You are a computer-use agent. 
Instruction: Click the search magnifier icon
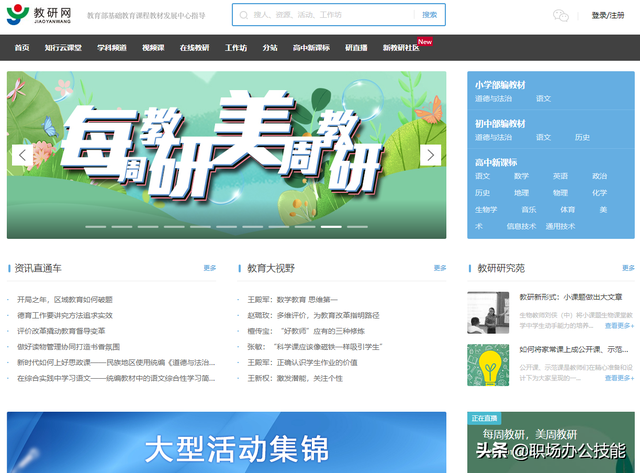(x=244, y=15)
